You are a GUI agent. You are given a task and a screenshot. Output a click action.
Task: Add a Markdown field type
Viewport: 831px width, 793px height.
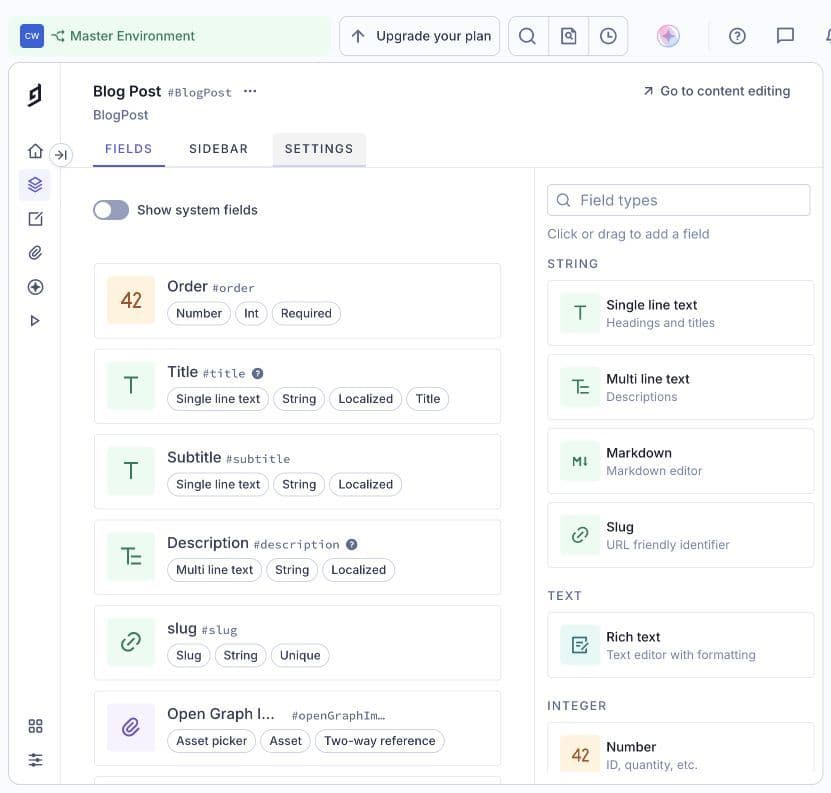680,461
